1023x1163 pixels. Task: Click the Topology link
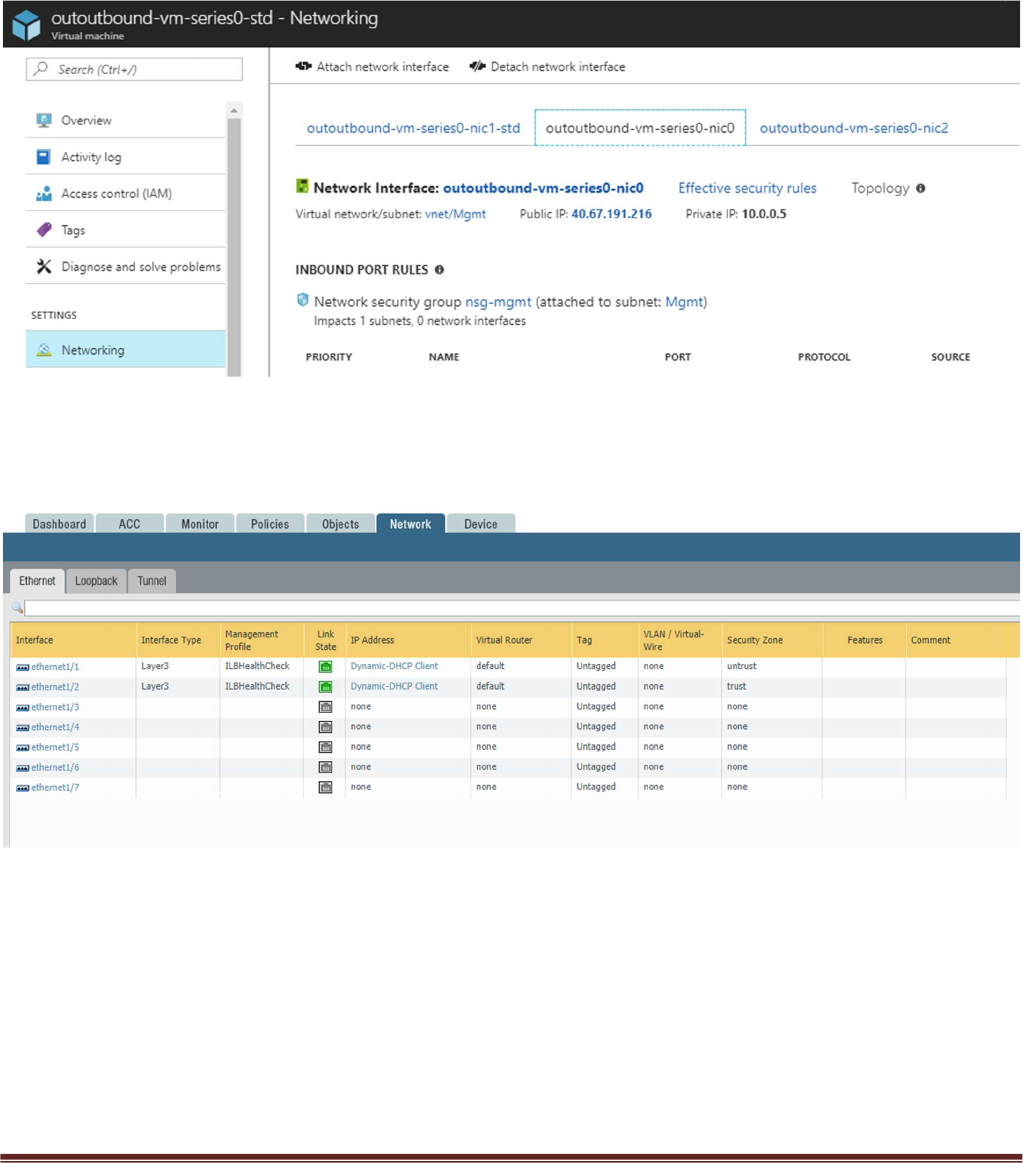(880, 188)
